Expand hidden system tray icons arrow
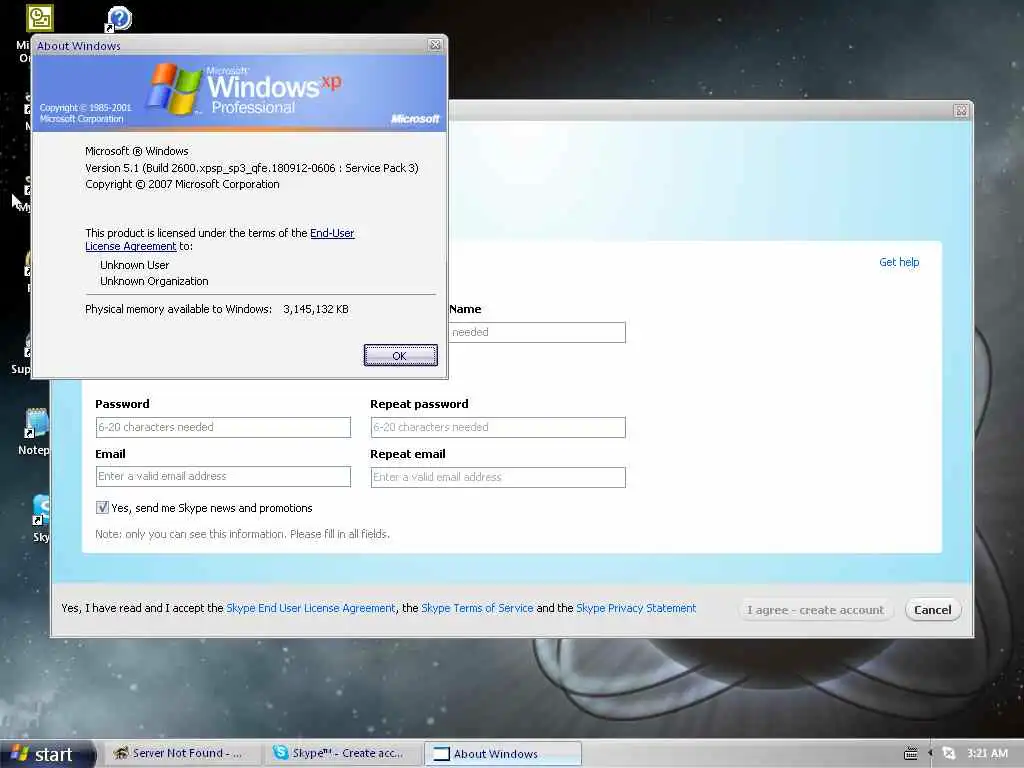1024x768 pixels. [930, 754]
